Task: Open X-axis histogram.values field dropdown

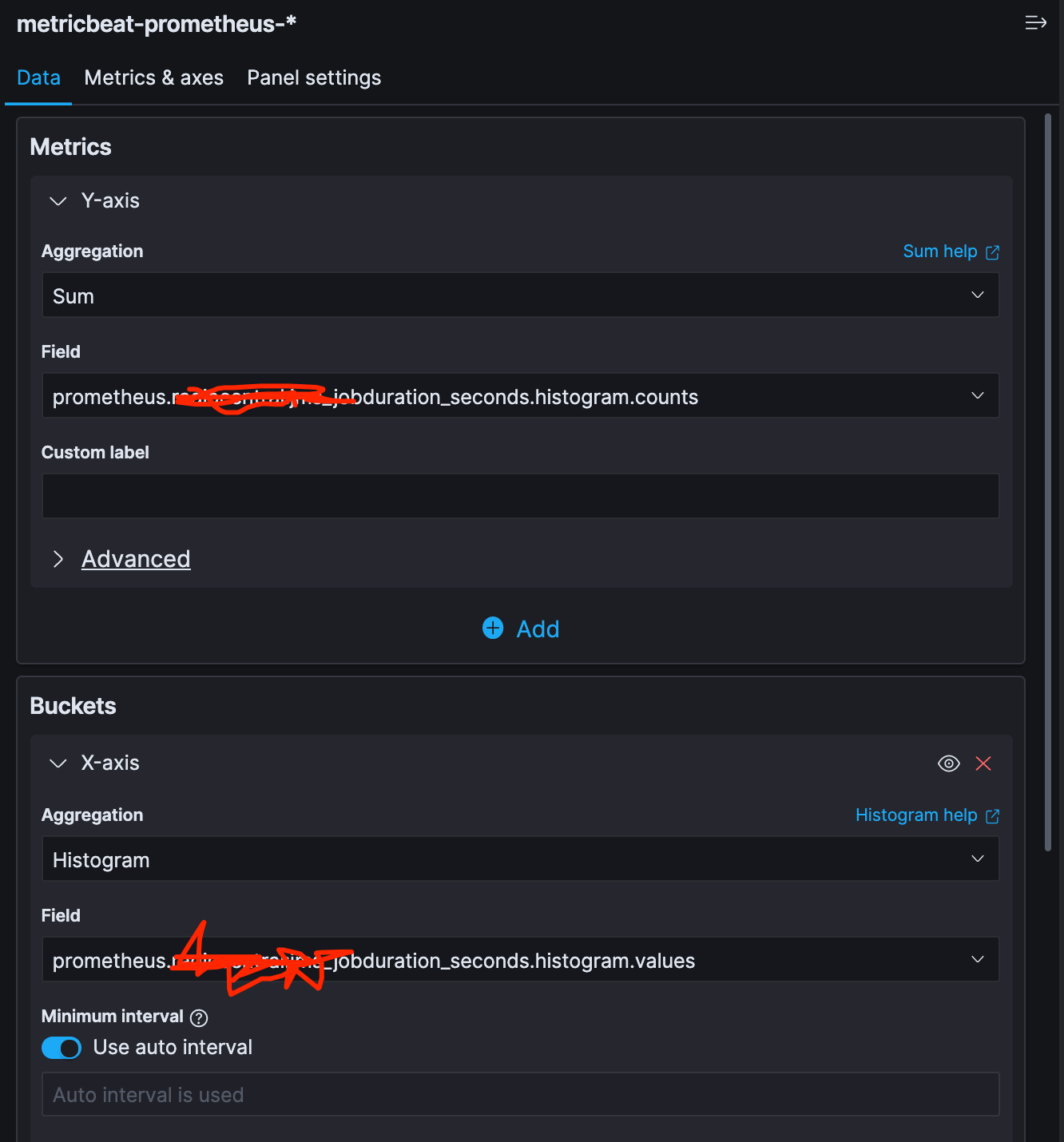Action: coord(520,960)
